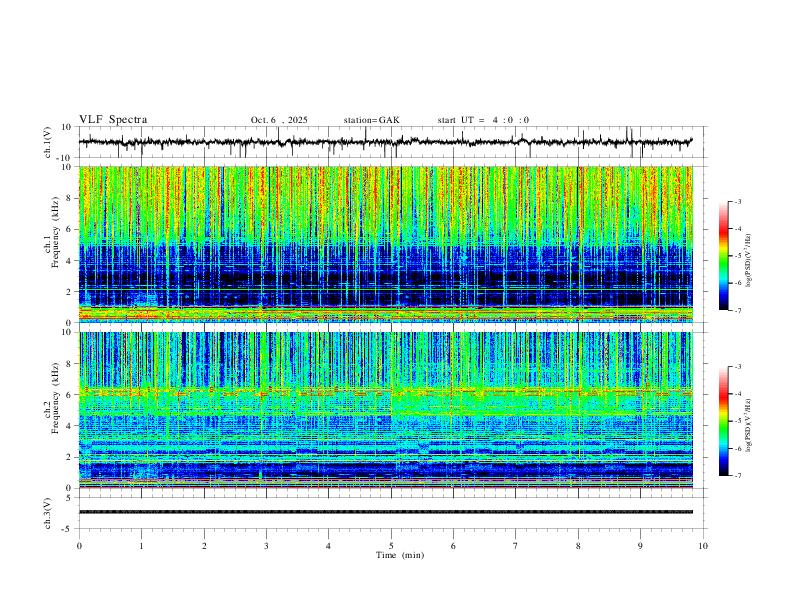Click the "VLF Spectra" plot title
This screenshot has height=612, width=792.
113,120
